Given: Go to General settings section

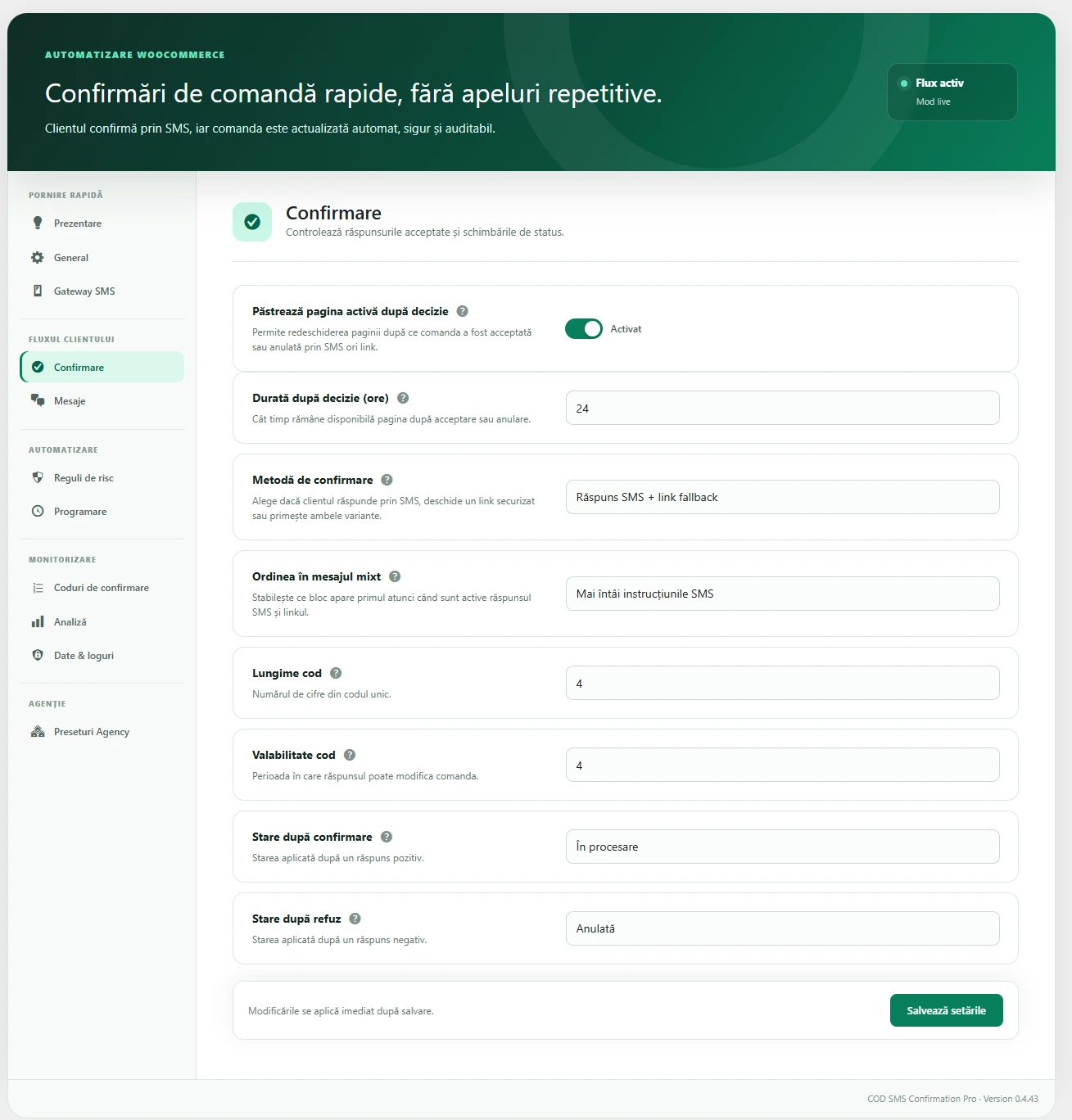Looking at the screenshot, I should (x=102, y=257).
